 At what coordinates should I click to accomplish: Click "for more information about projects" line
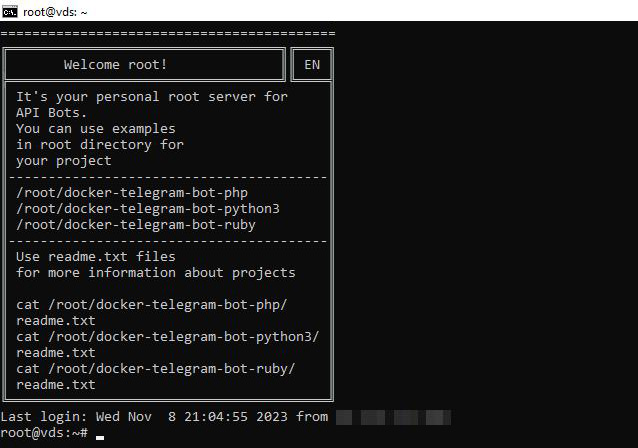155,273
